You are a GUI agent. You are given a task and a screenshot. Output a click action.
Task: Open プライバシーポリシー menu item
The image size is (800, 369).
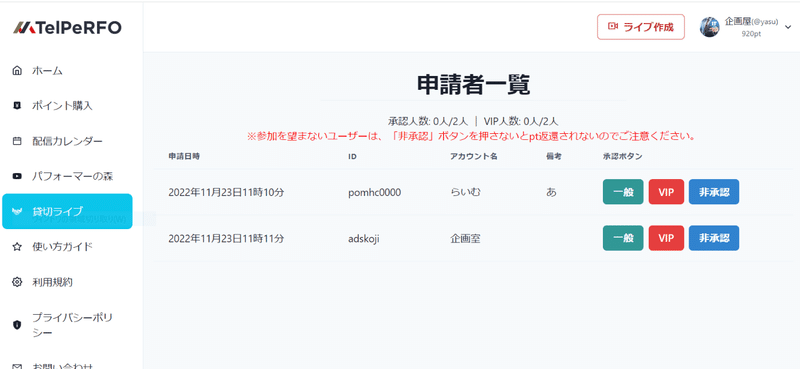[x=72, y=325]
